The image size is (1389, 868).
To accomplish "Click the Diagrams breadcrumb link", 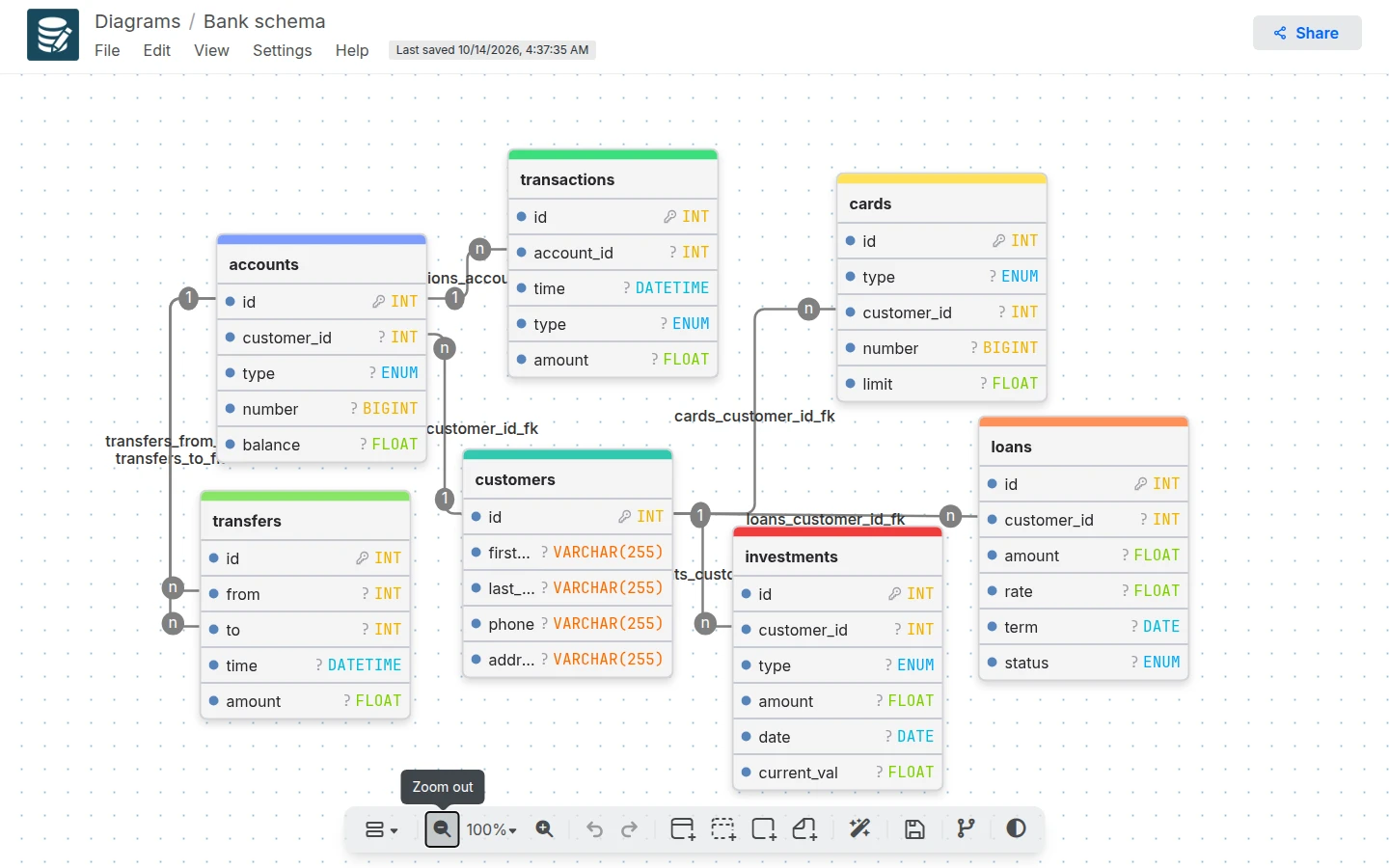I will click(x=137, y=21).
